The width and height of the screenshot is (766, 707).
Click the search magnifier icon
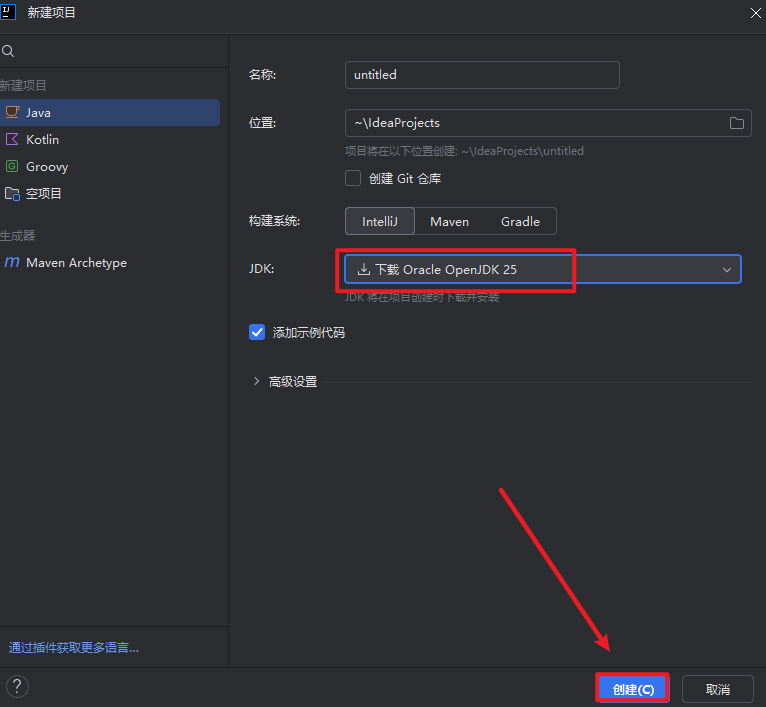(8, 51)
